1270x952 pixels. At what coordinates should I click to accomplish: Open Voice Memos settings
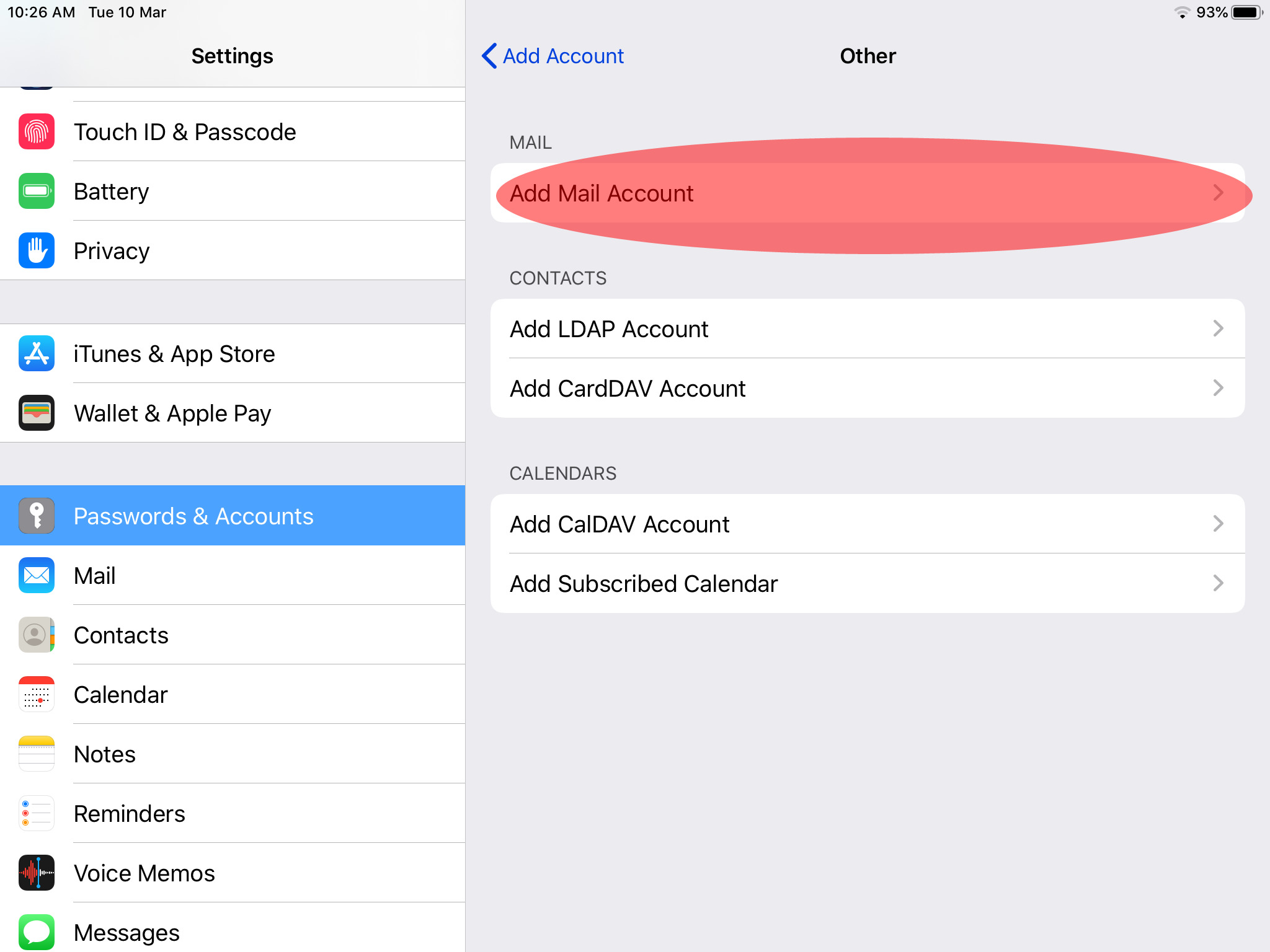click(x=233, y=873)
